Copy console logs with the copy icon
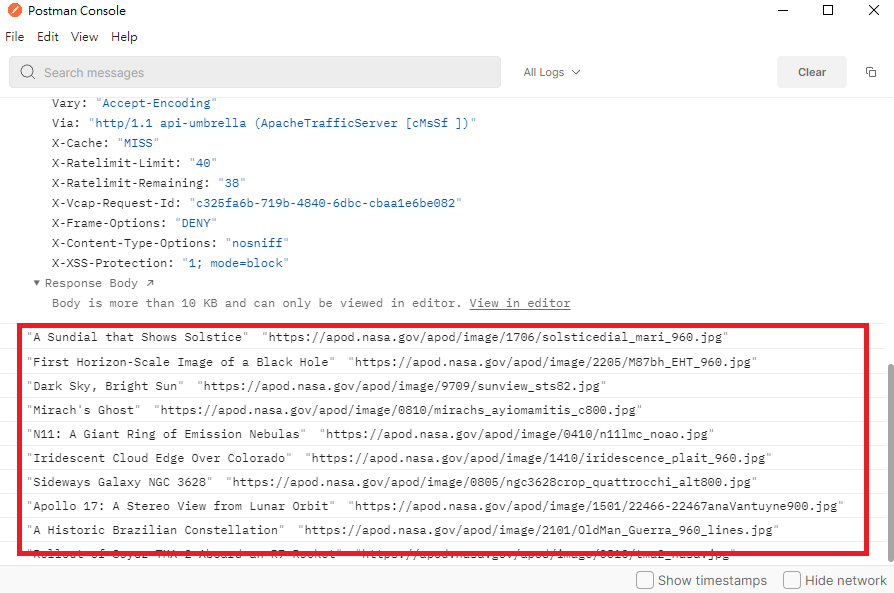Image resolution: width=894 pixels, height=593 pixels. [x=871, y=72]
